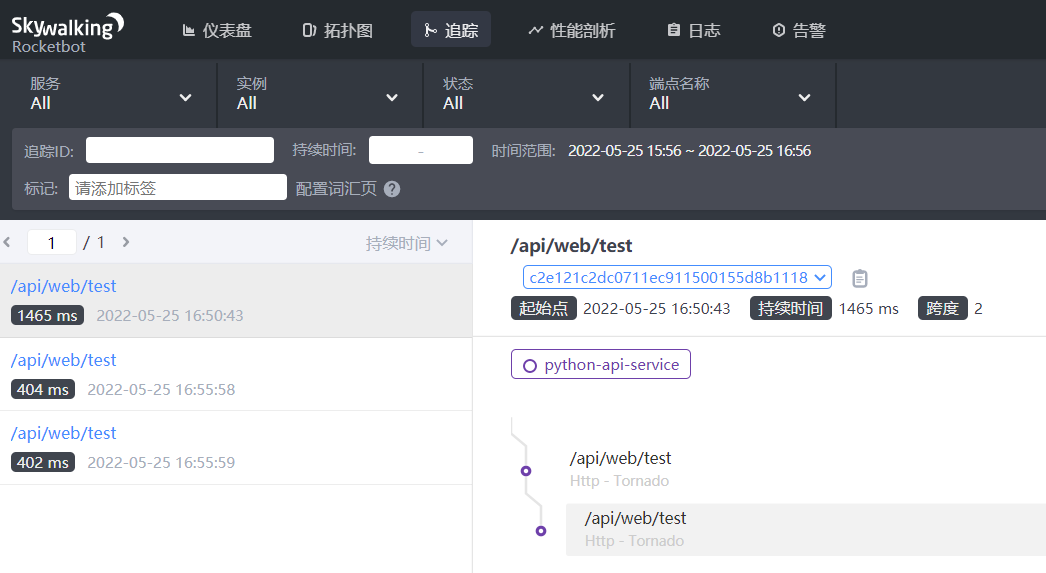The height and width of the screenshot is (573, 1046).
Task: Click the page number box showing 1
Action: [51, 242]
